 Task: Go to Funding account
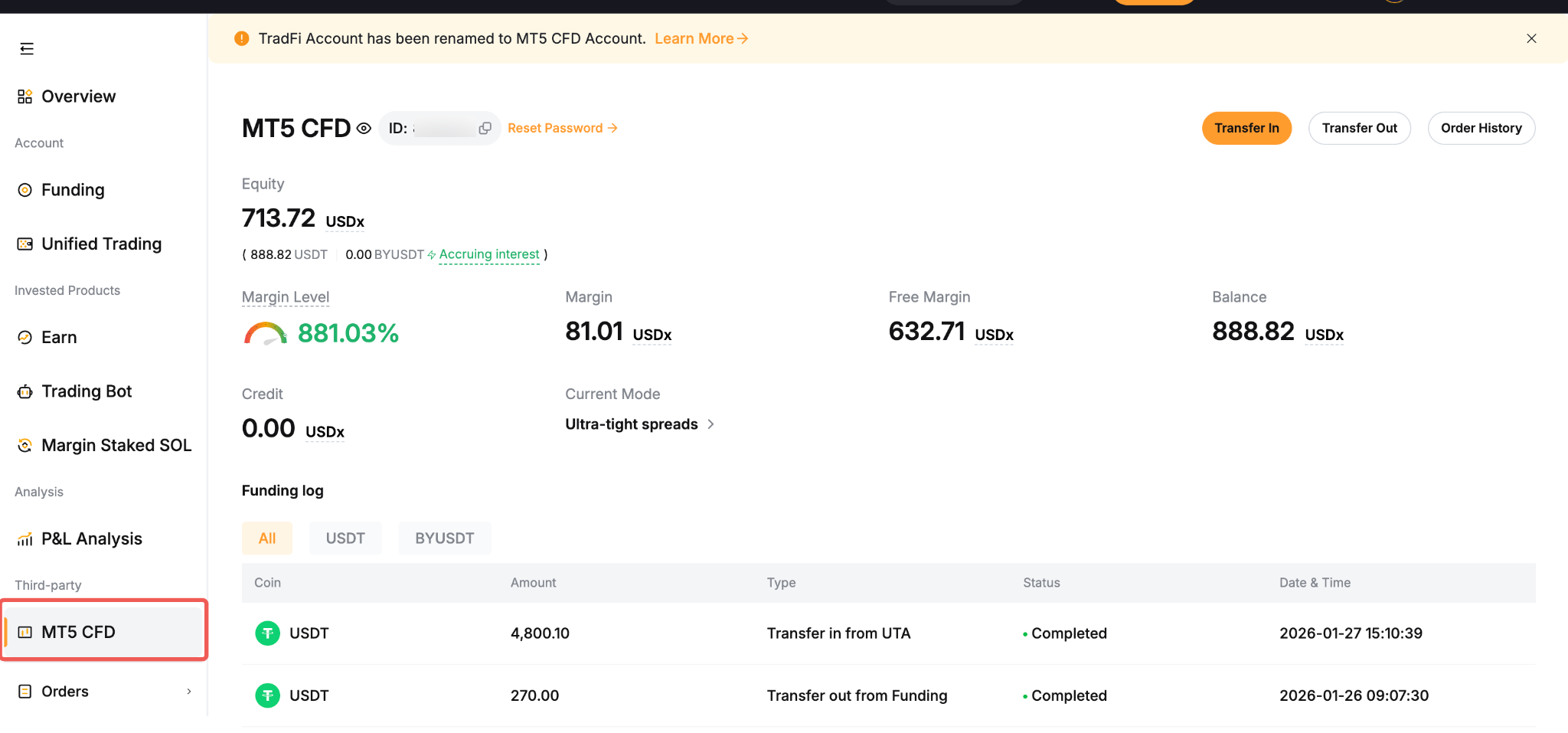click(x=73, y=190)
